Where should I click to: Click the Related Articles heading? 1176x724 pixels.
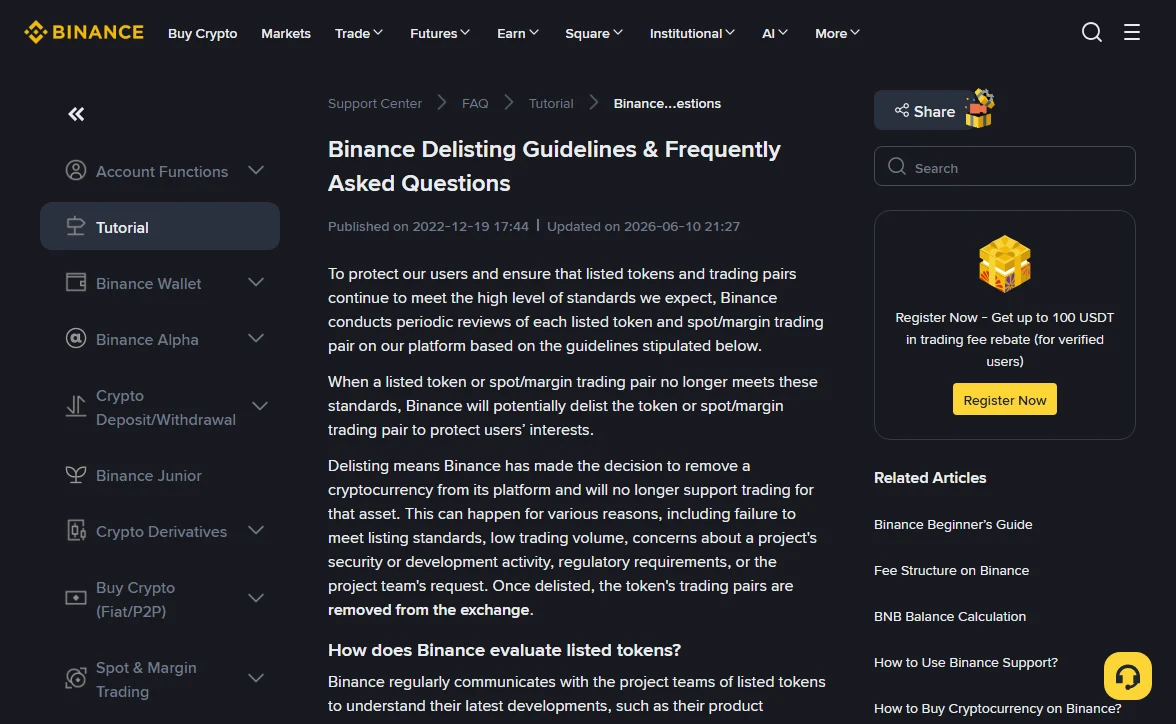929,477
